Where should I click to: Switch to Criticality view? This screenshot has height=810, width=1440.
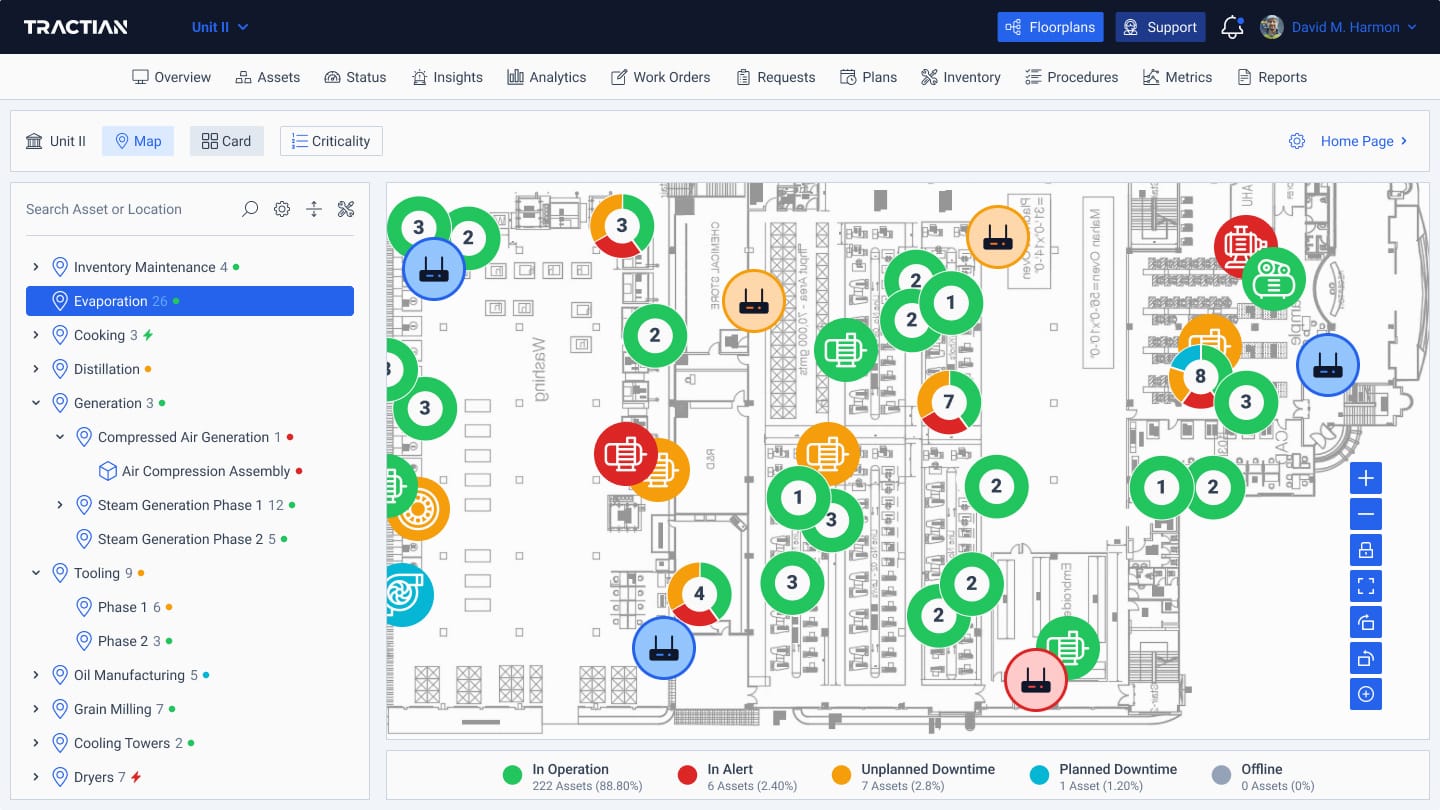click(x=331, y=141)
